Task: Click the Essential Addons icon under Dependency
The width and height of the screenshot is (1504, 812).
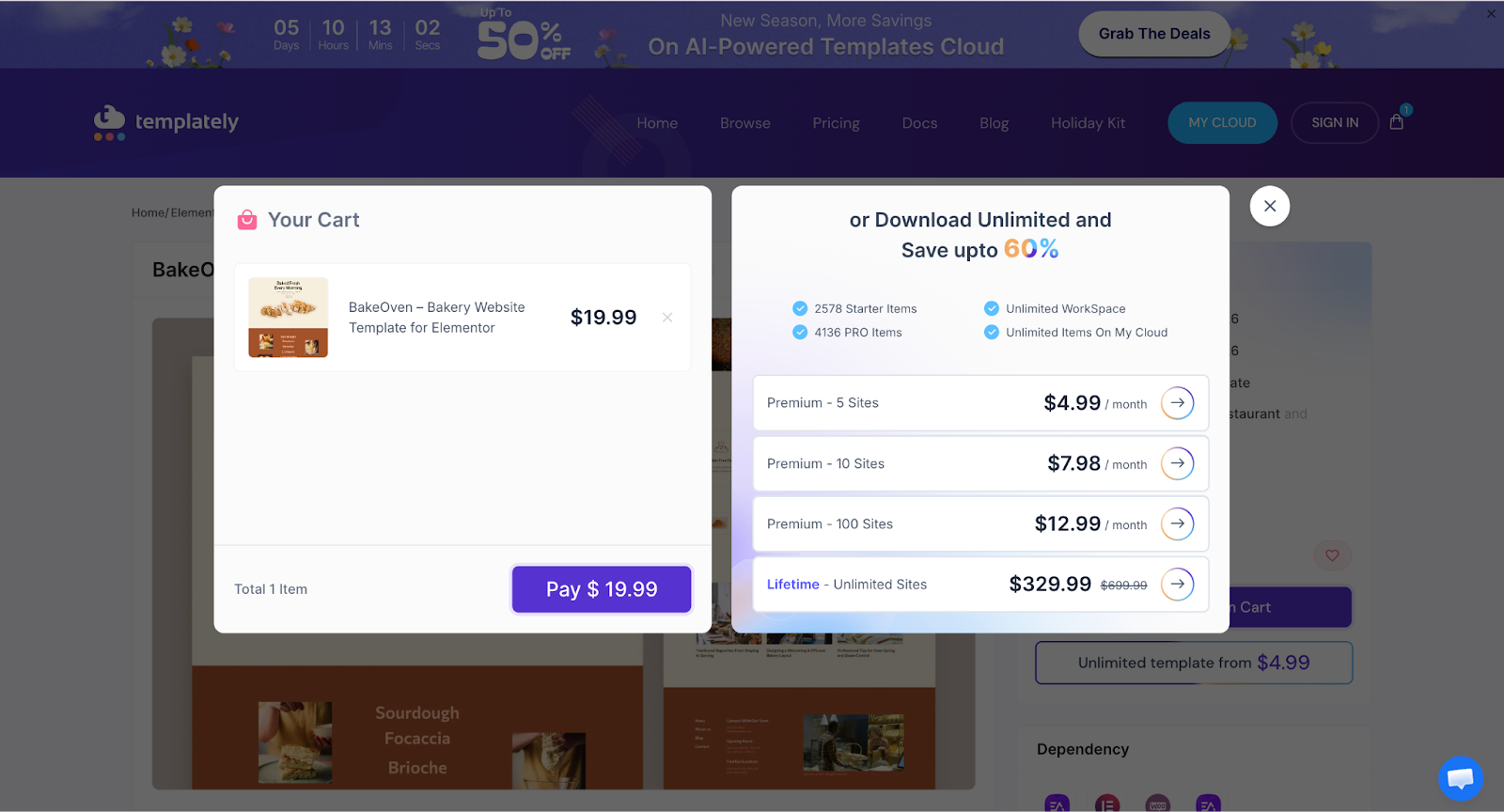Action: [1056, 805]
